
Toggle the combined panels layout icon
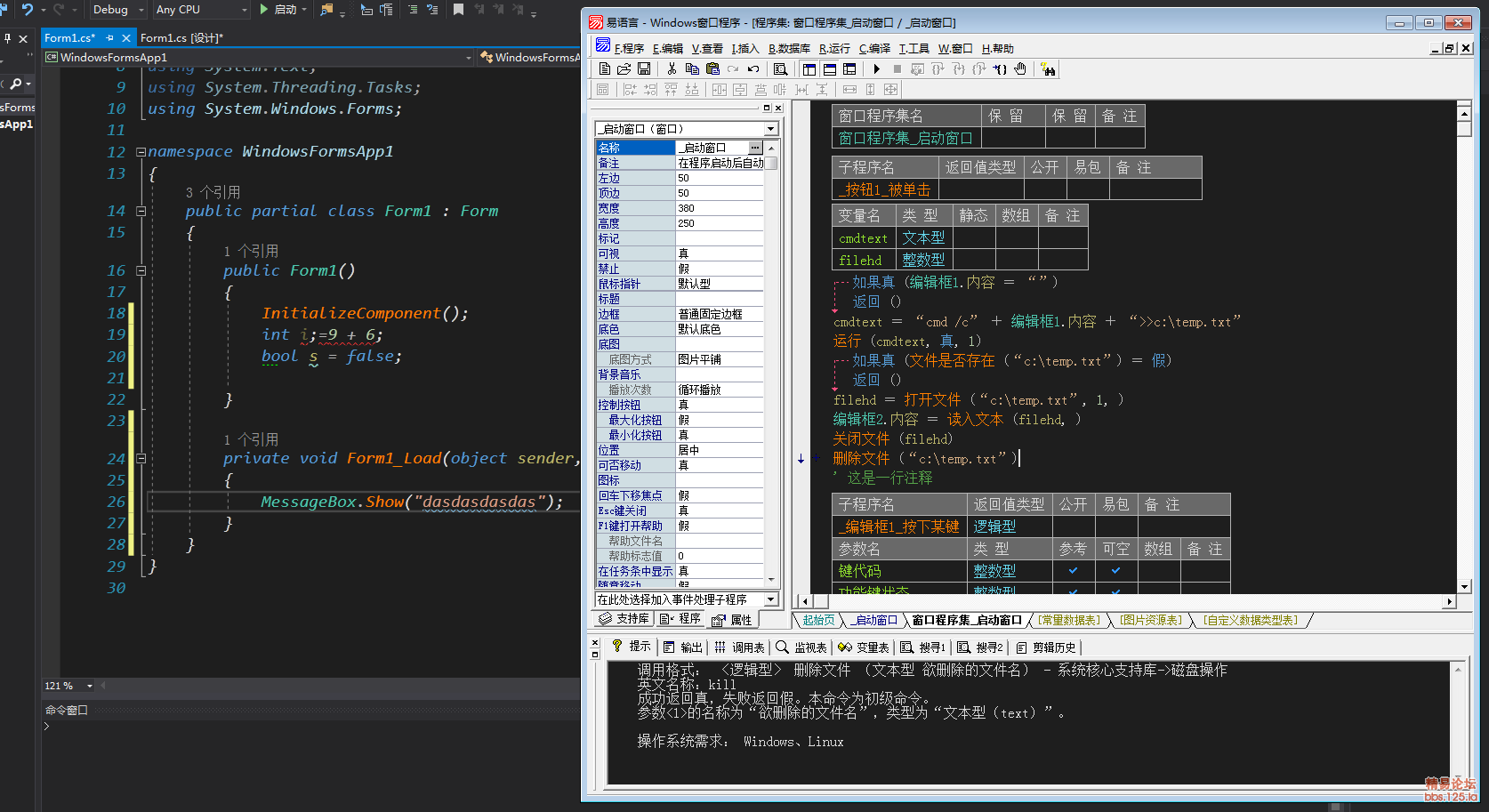tap(849, 68)
